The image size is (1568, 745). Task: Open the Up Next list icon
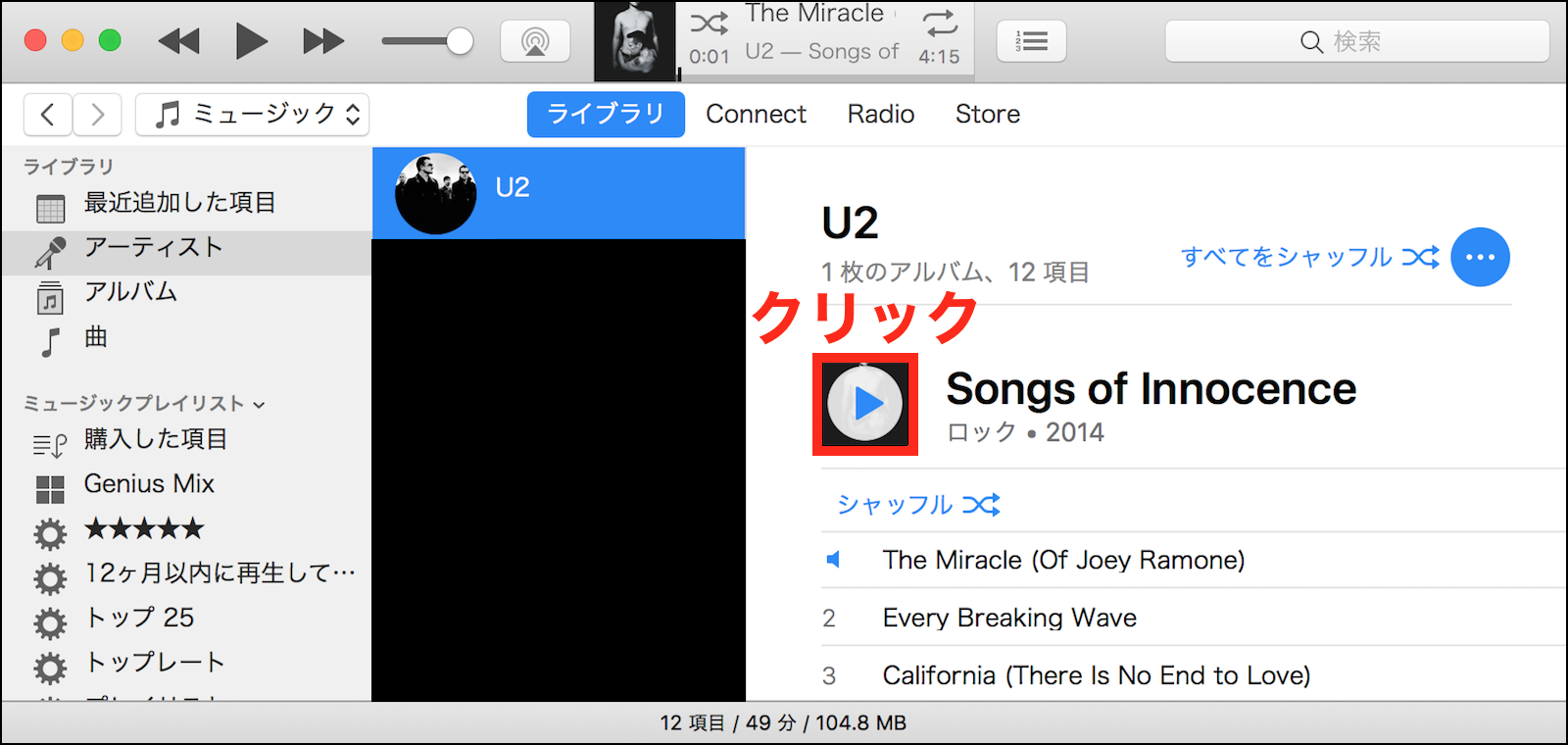pos(1031,41)
